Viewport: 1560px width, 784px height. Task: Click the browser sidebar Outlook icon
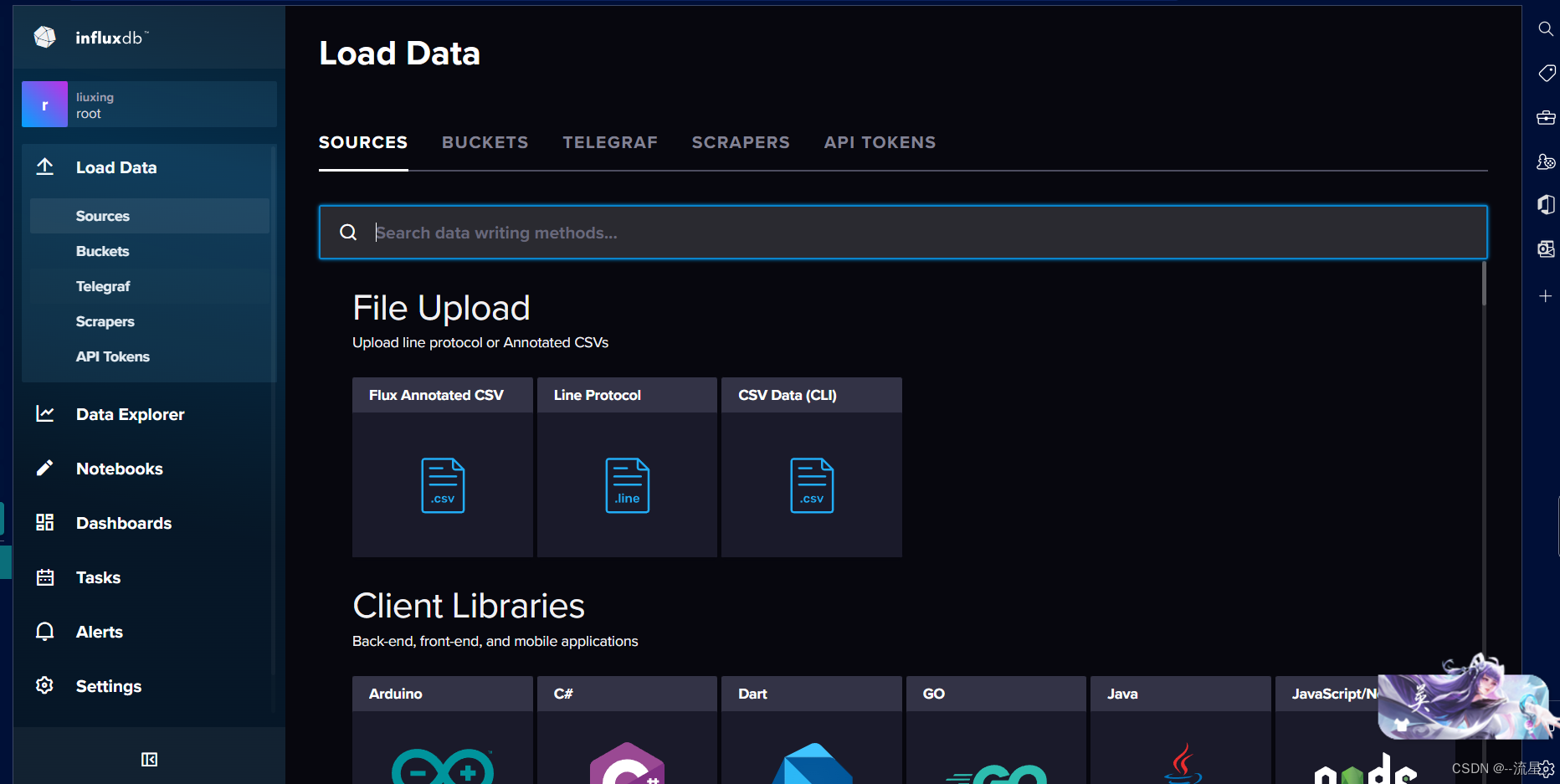[x=1546, y=249]
